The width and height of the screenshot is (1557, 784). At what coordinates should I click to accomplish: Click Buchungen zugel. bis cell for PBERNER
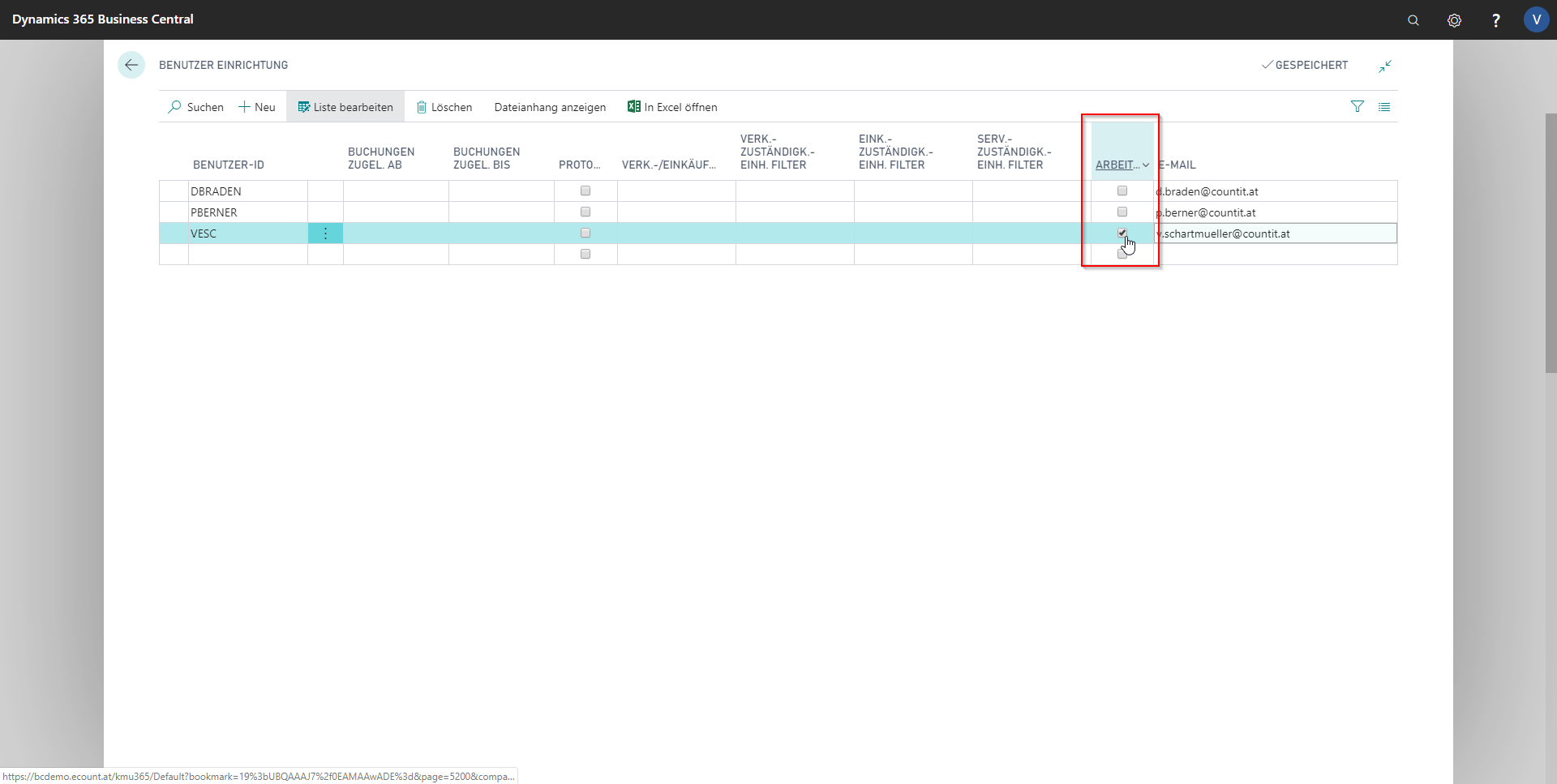tap(501, 212)
